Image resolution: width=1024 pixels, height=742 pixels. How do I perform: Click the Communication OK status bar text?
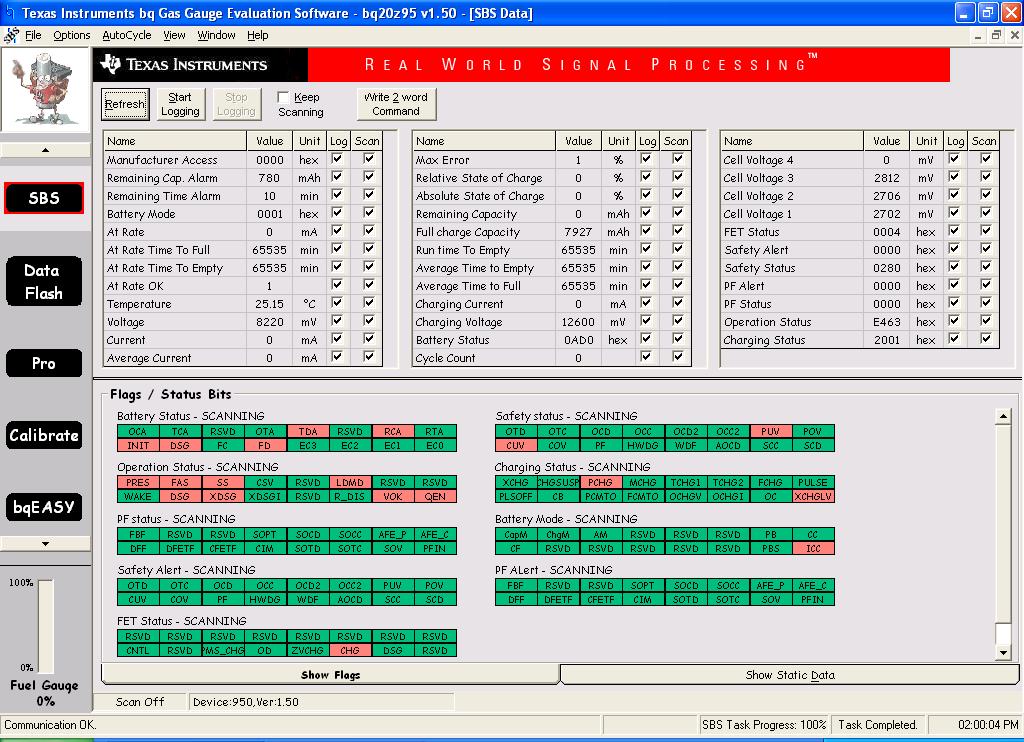point(50,725)
